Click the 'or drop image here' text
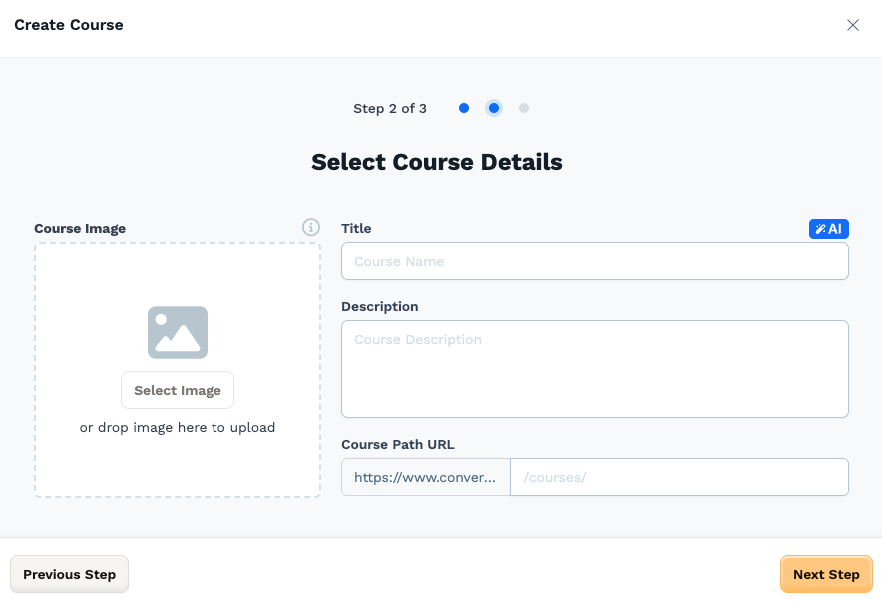882x601 pixels. click(177, 428)
